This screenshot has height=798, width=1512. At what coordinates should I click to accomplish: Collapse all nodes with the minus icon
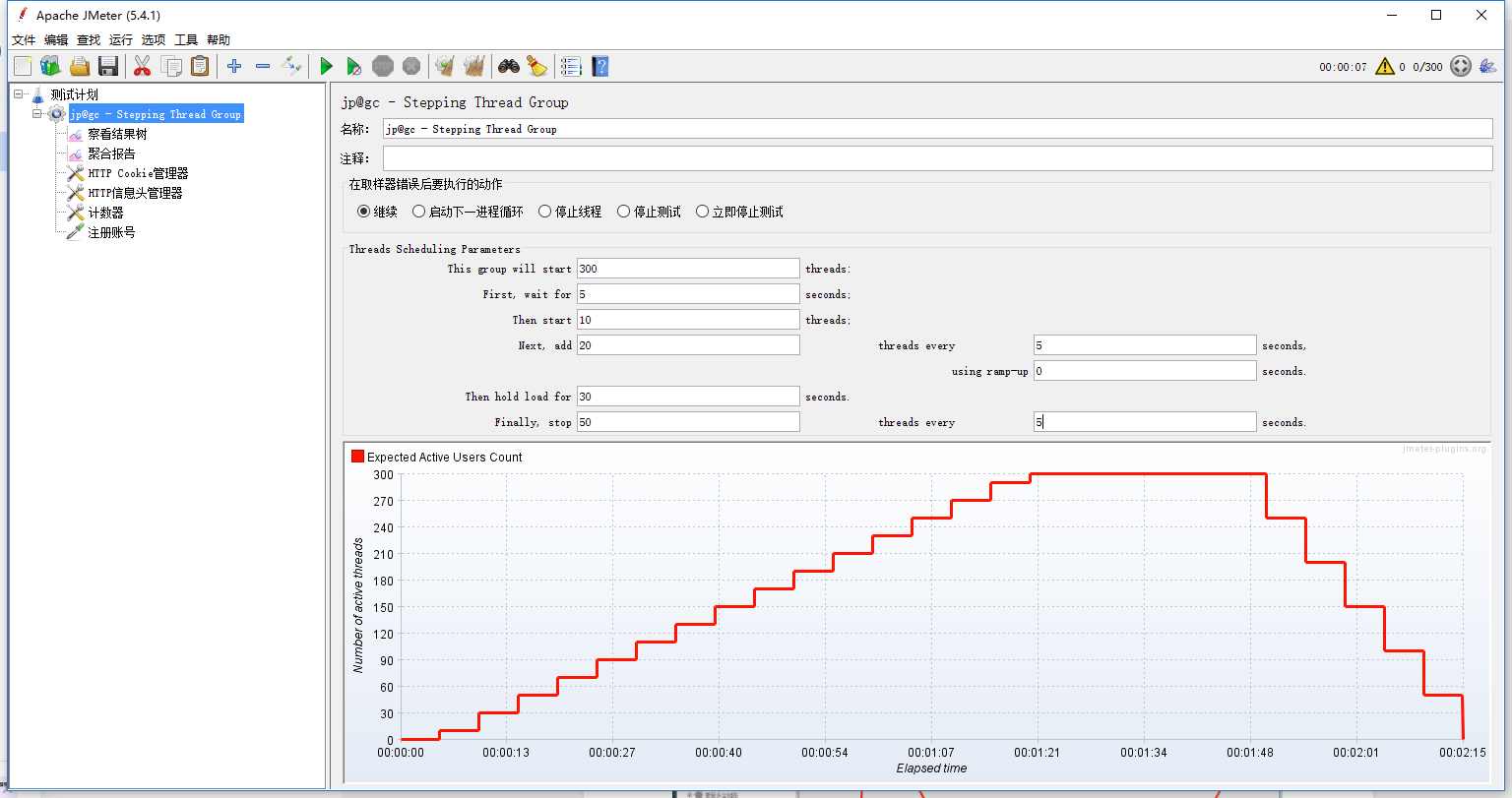(263, 66)
